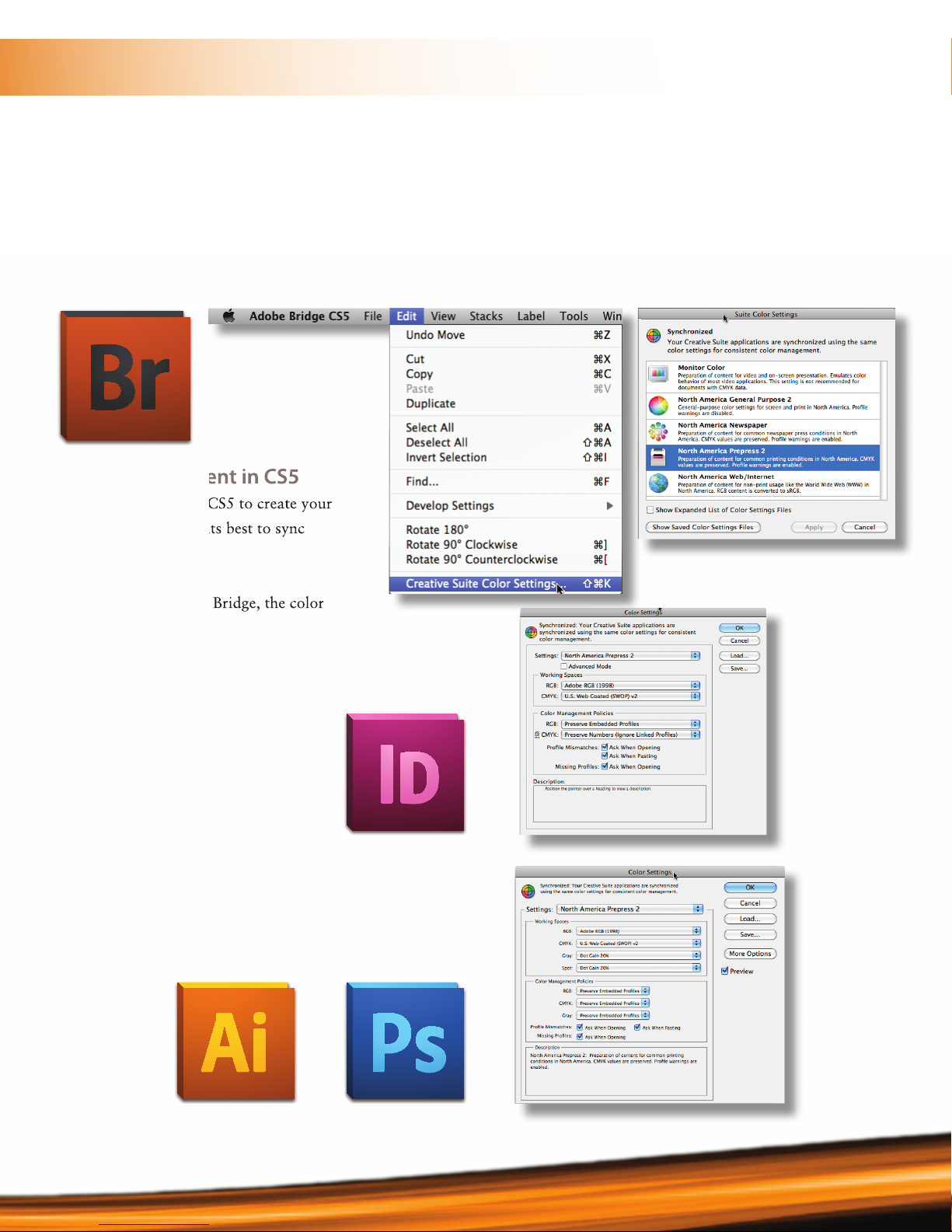Open the Edit menu in Bridge
952x1232 pixels.
click(406, 316)
